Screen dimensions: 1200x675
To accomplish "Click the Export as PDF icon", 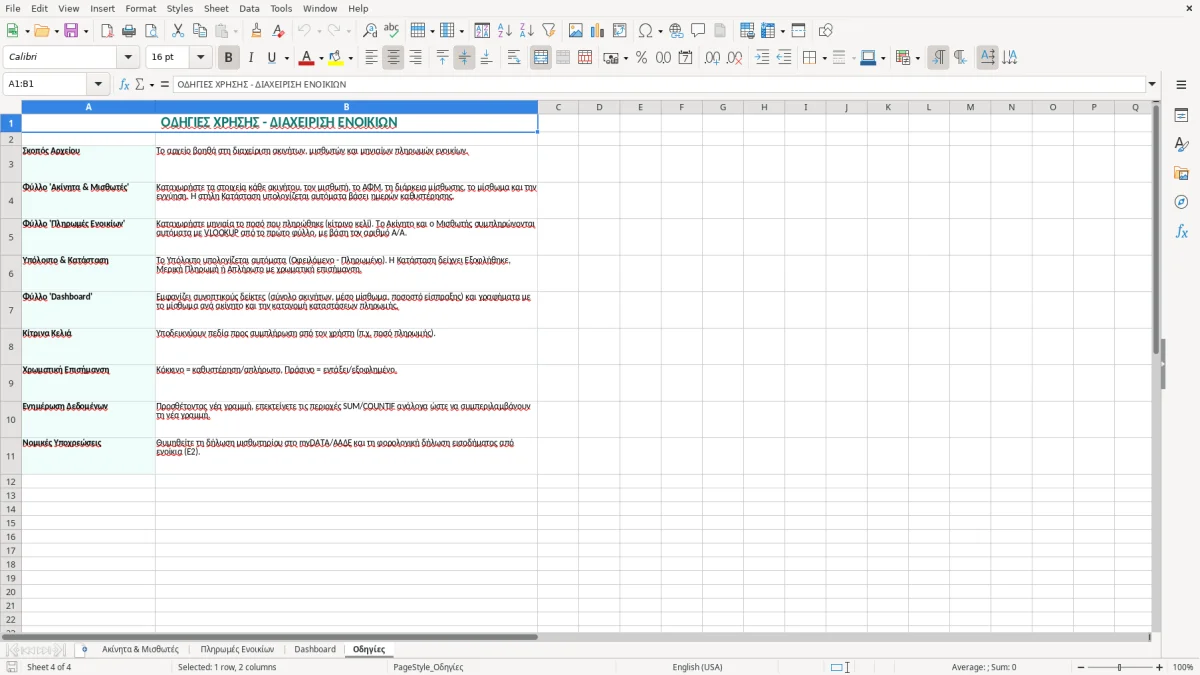I will pos(107,31).
